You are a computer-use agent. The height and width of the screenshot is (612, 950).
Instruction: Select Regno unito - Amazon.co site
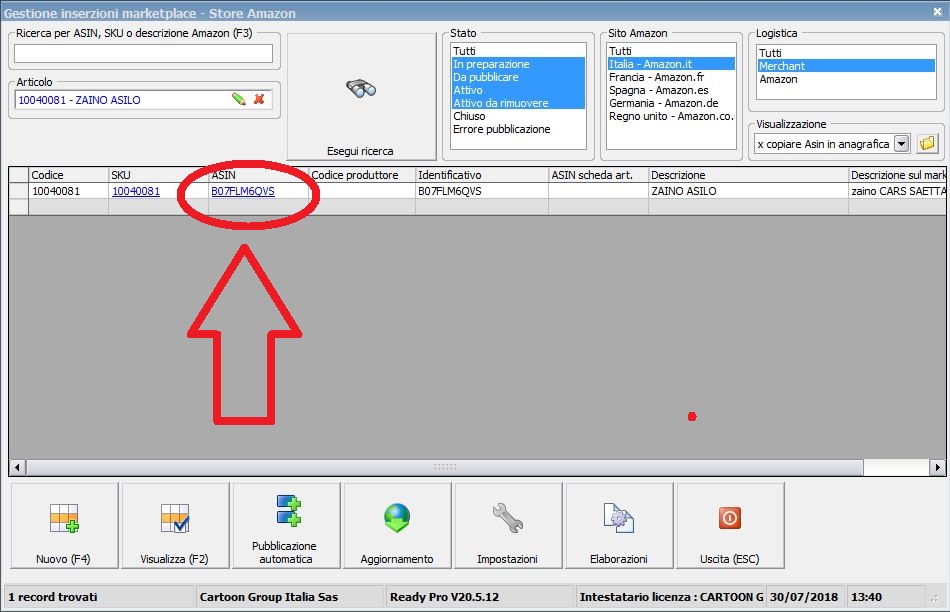[671, 116]
